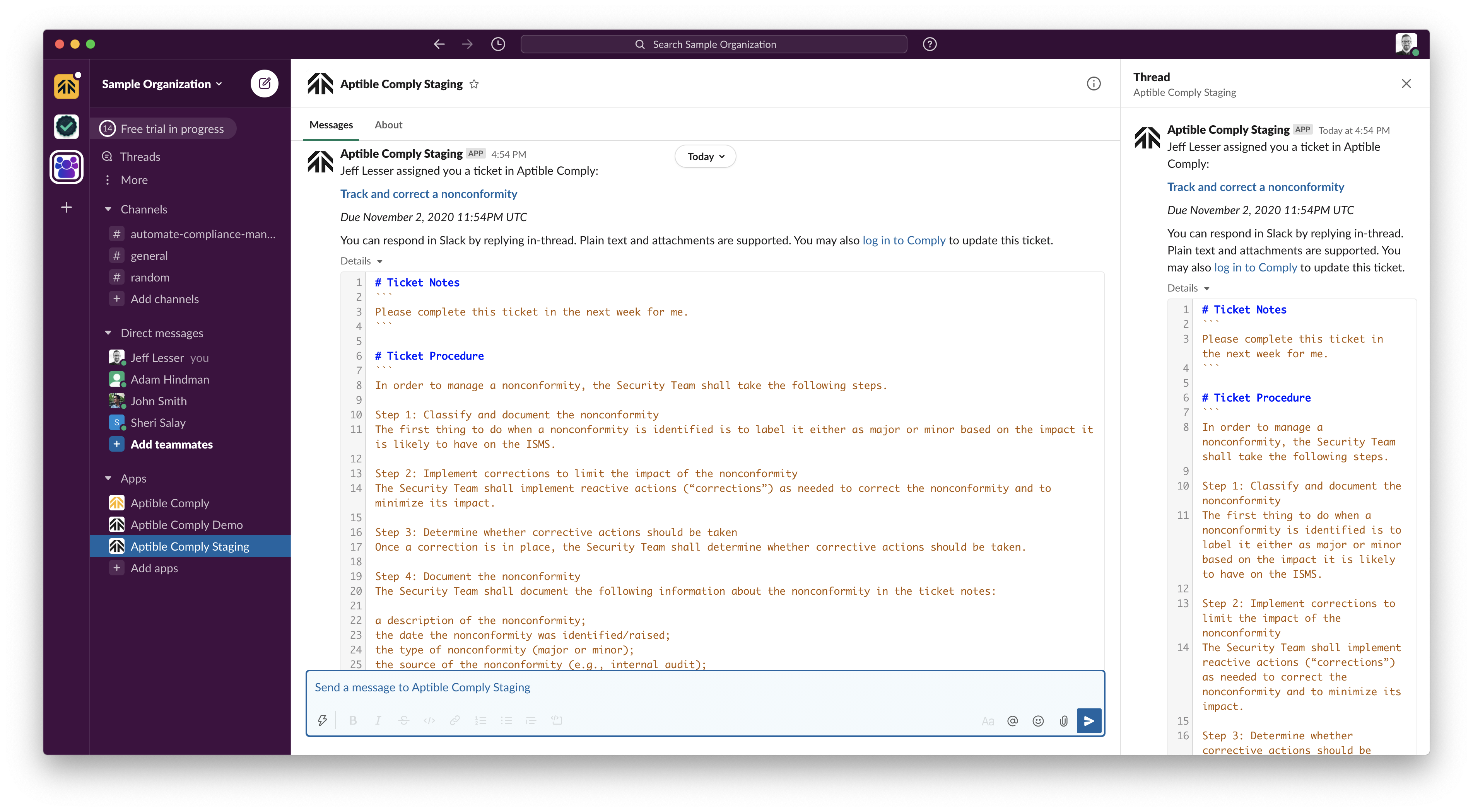Viewport: 1473px width, 812px height.
Task: Click the attach file paperclip icon
Action: [x=1064, y=721]
